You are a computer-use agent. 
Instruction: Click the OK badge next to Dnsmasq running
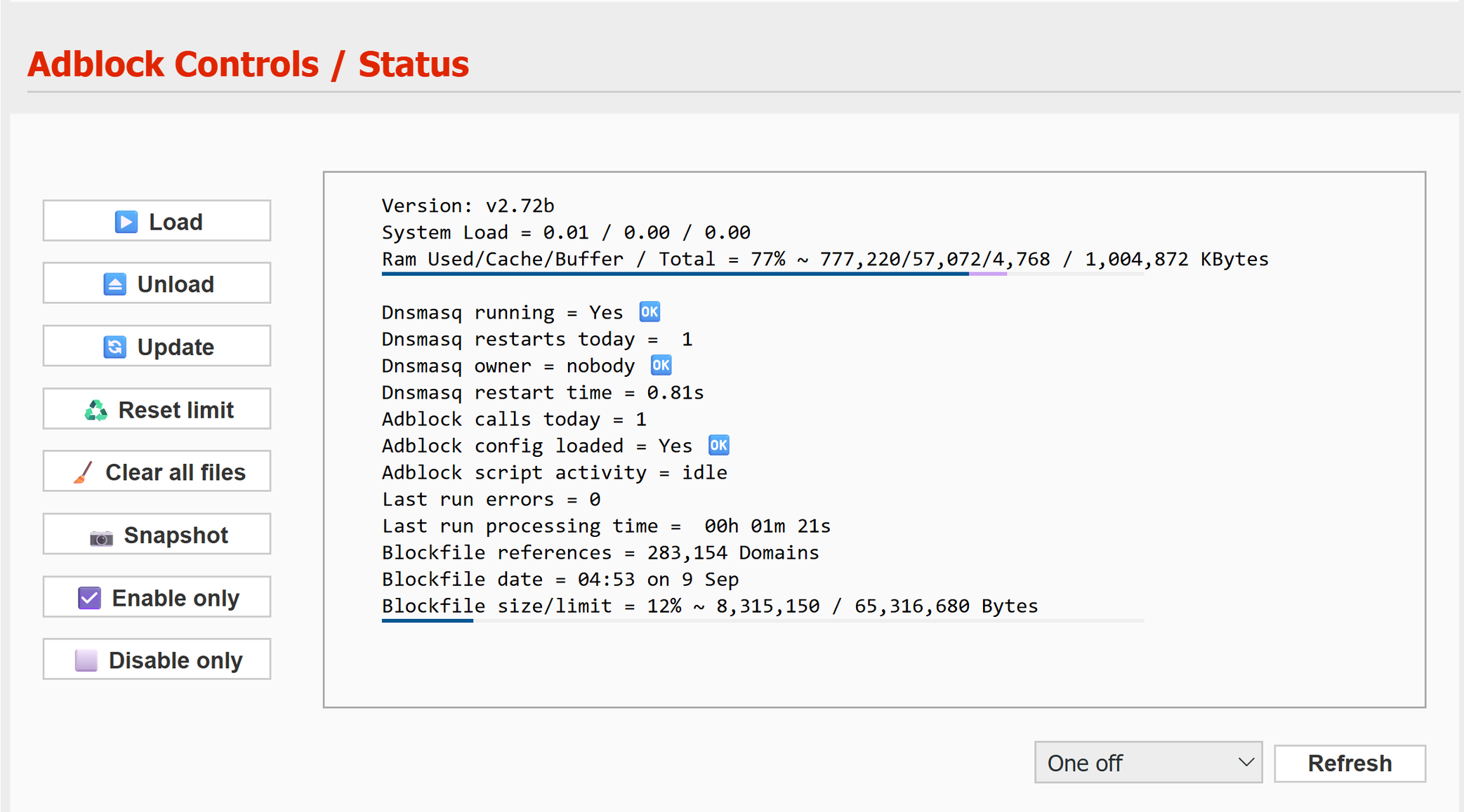(x=649, y=312)
